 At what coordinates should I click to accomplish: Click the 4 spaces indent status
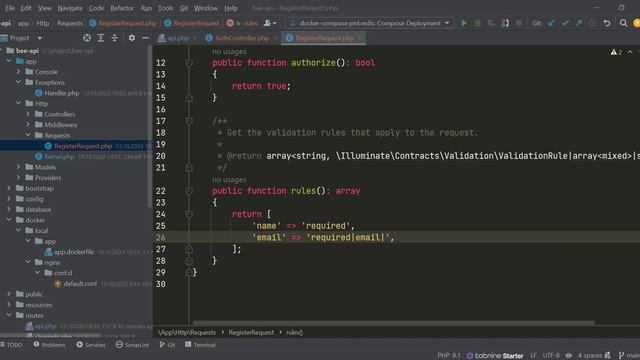click(590, 356)
